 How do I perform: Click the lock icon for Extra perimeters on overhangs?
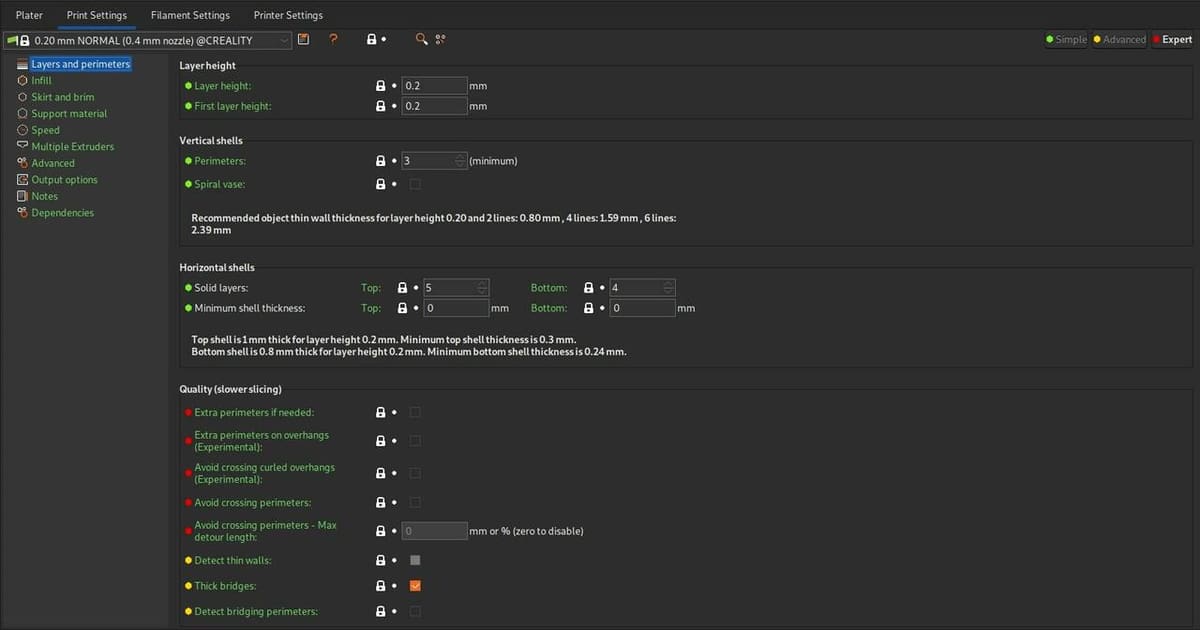(x=380, y=441)
